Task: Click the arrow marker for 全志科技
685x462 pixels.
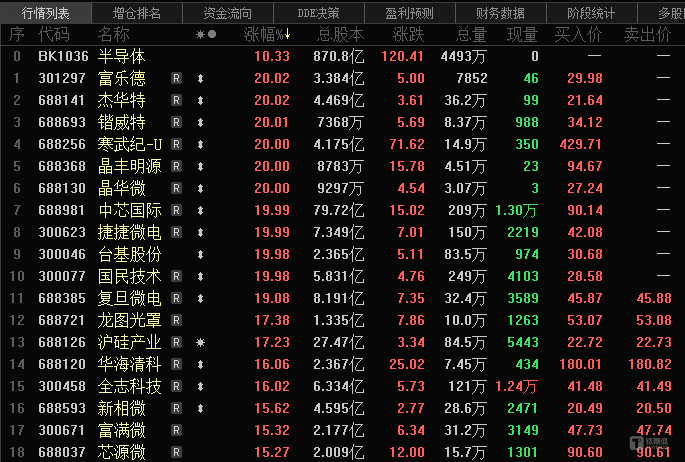Action: pyautogui.click(x=201, y=386)
